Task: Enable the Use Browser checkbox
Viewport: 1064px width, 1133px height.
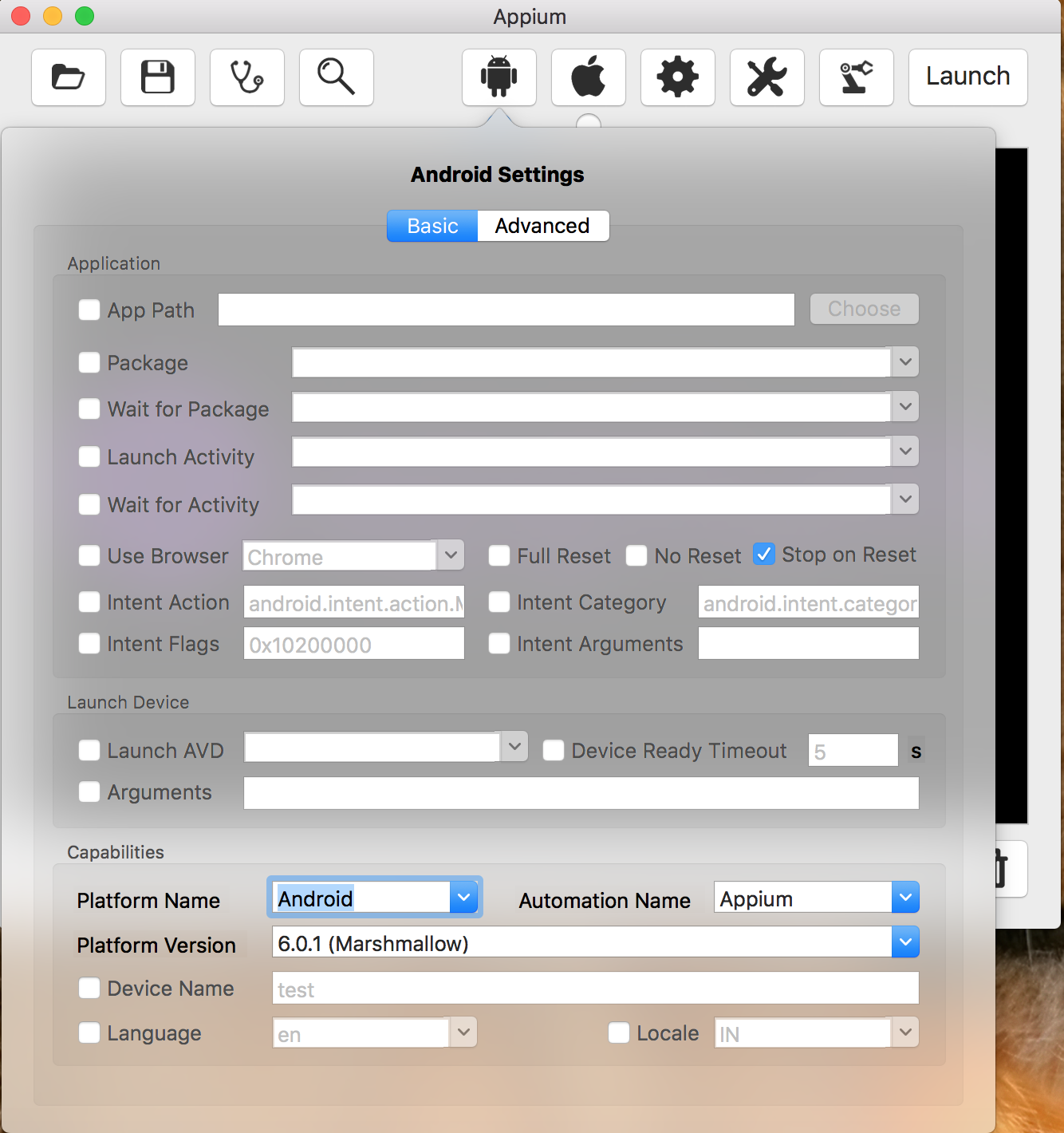Action: tap(89, 556)
